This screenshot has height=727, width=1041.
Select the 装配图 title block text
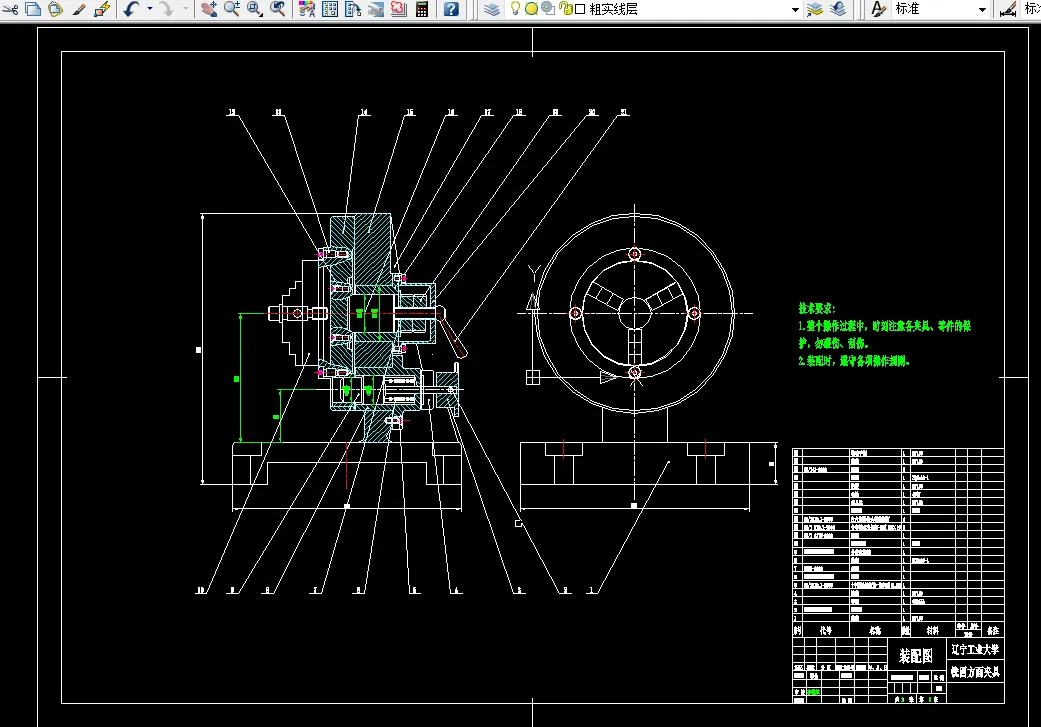pyautogui.click(x=916, y=656)
